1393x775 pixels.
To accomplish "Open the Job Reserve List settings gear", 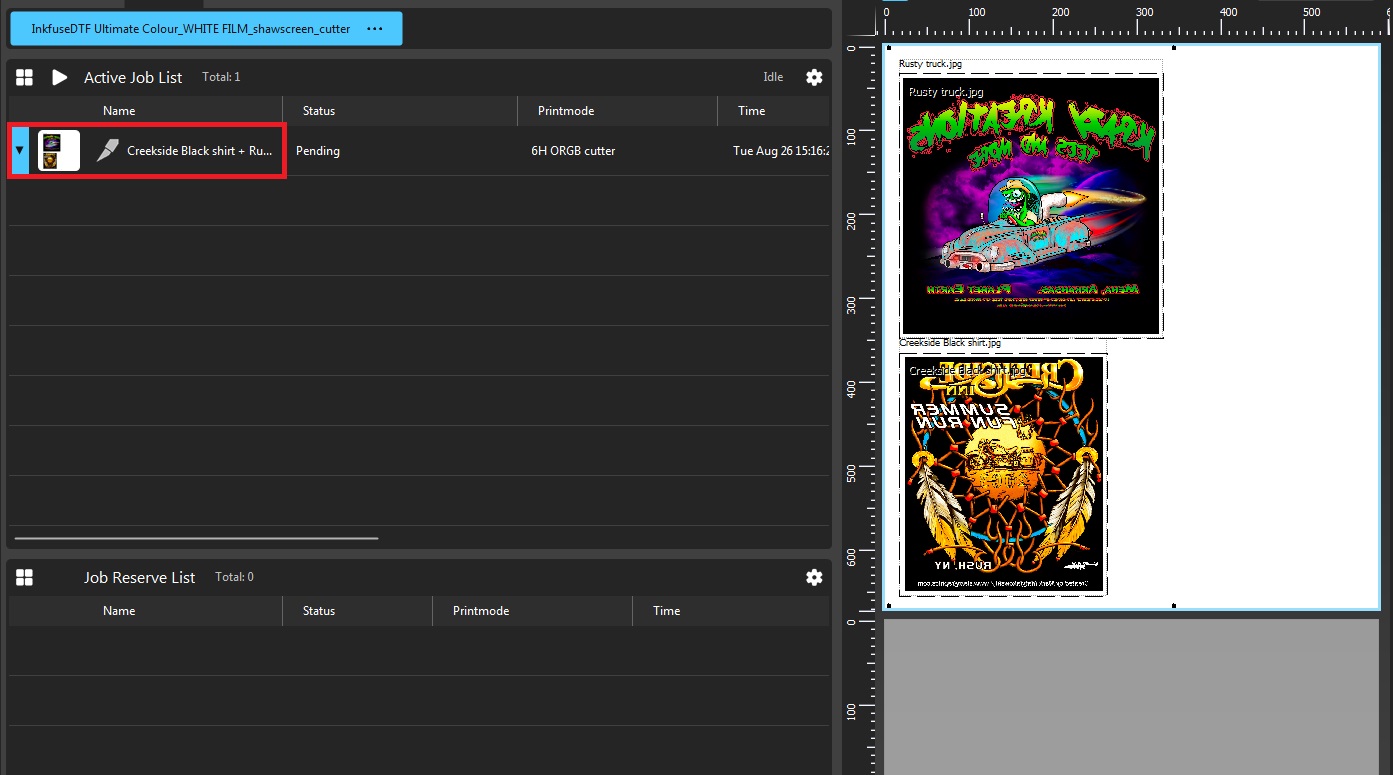I will point(814,577).
